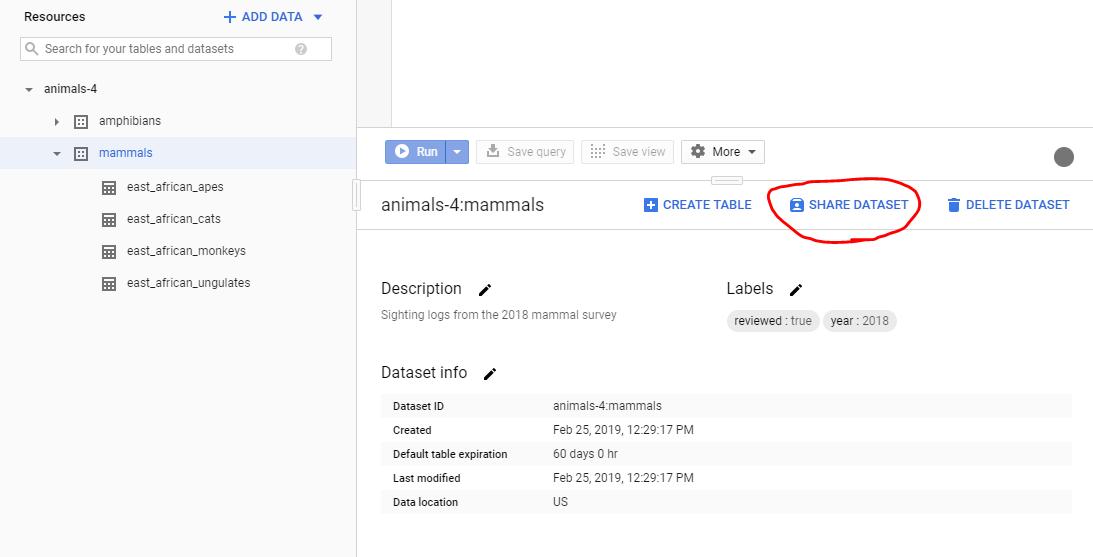1093x557 pixels.
Task: Edit Dataset info with pencil icon
Action: tap(490, 374)
